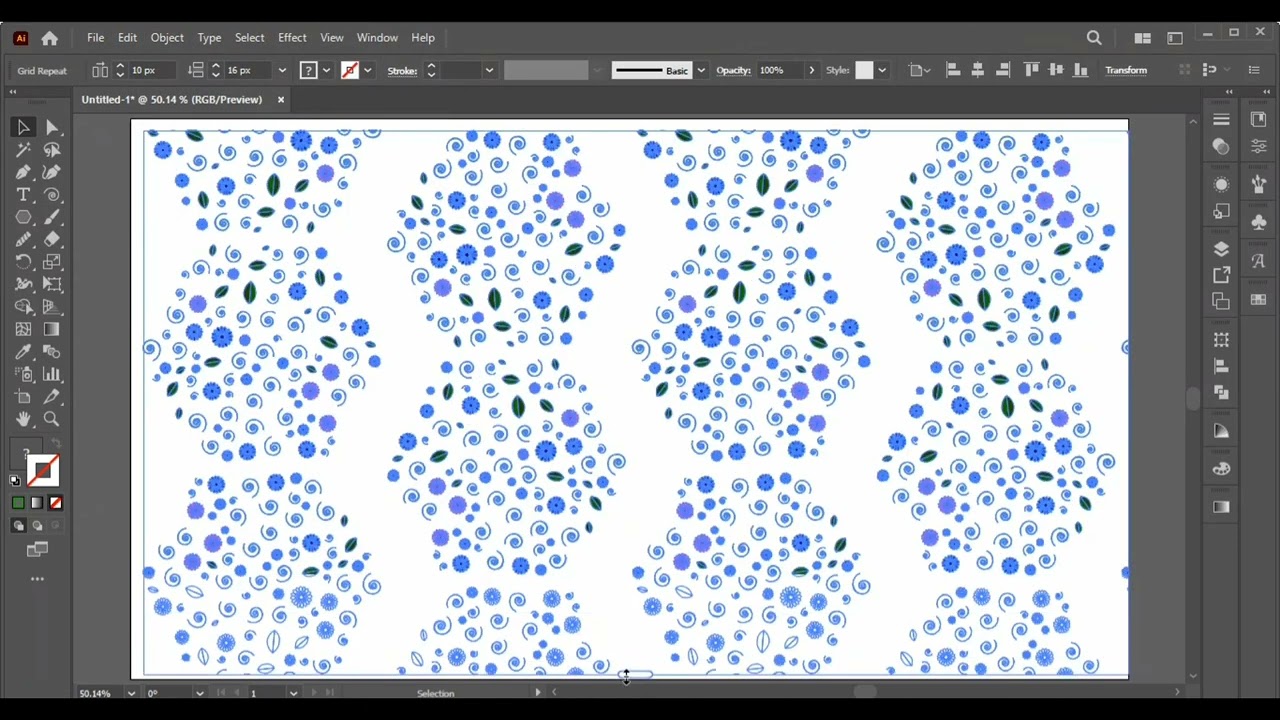The height and width of the screenshot is (720, 1280).
Task: Click the Search magnifier in top bar
Action: click(x=1094, y=38)
